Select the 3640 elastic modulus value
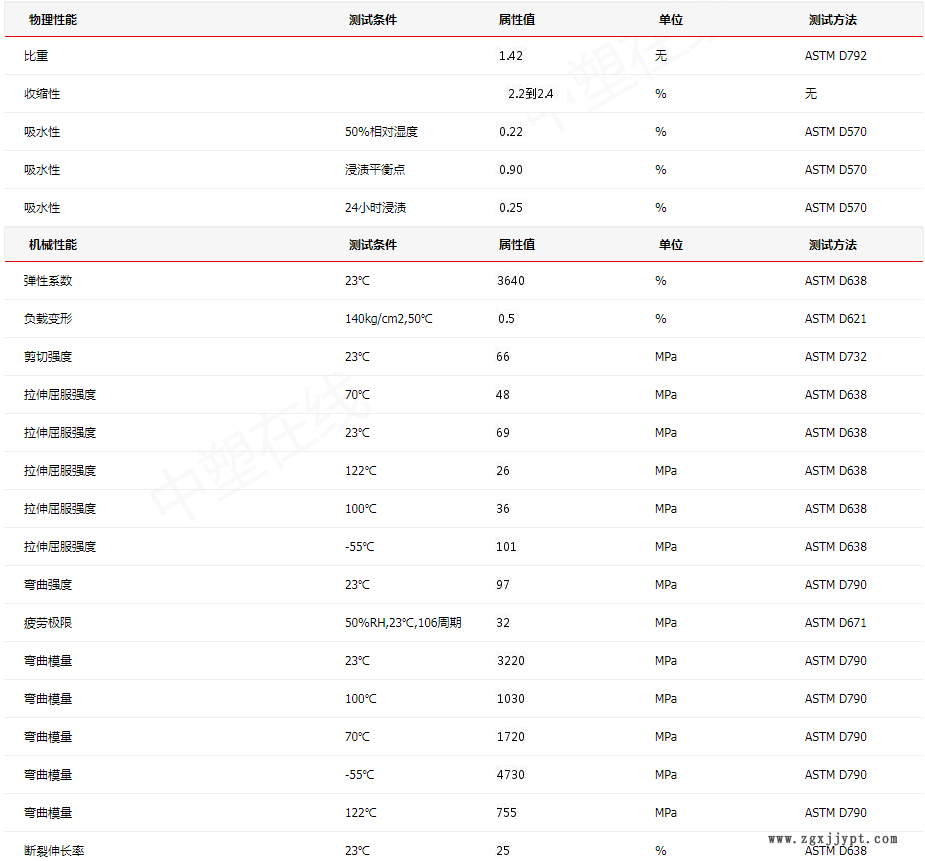This screenshot has width=925, height=861. coord(511,281)
